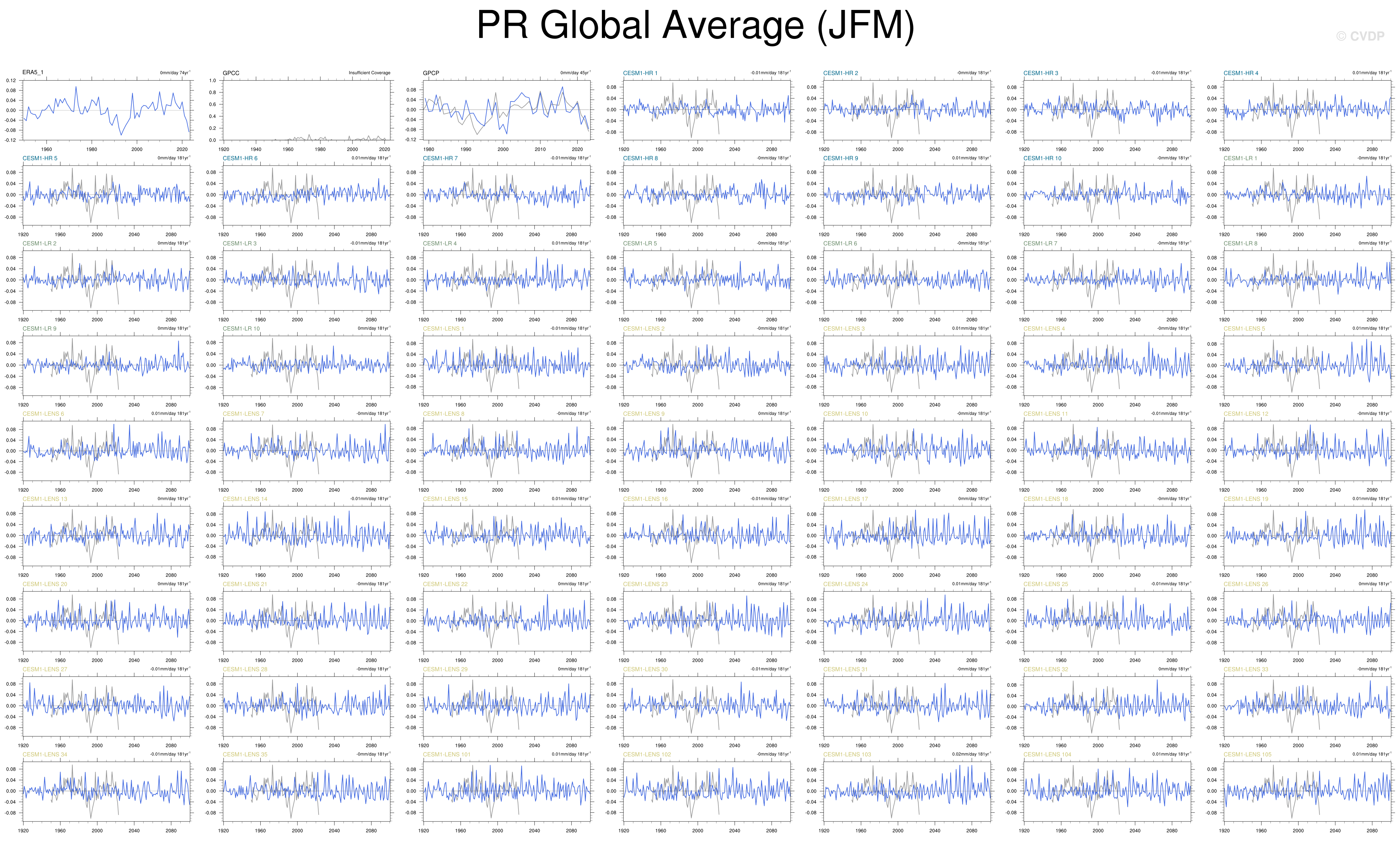The height and width of the screenshot is (842, 1400).
Task: Open the CESM1-LR 5 plot panel
Action: [707, 280]
